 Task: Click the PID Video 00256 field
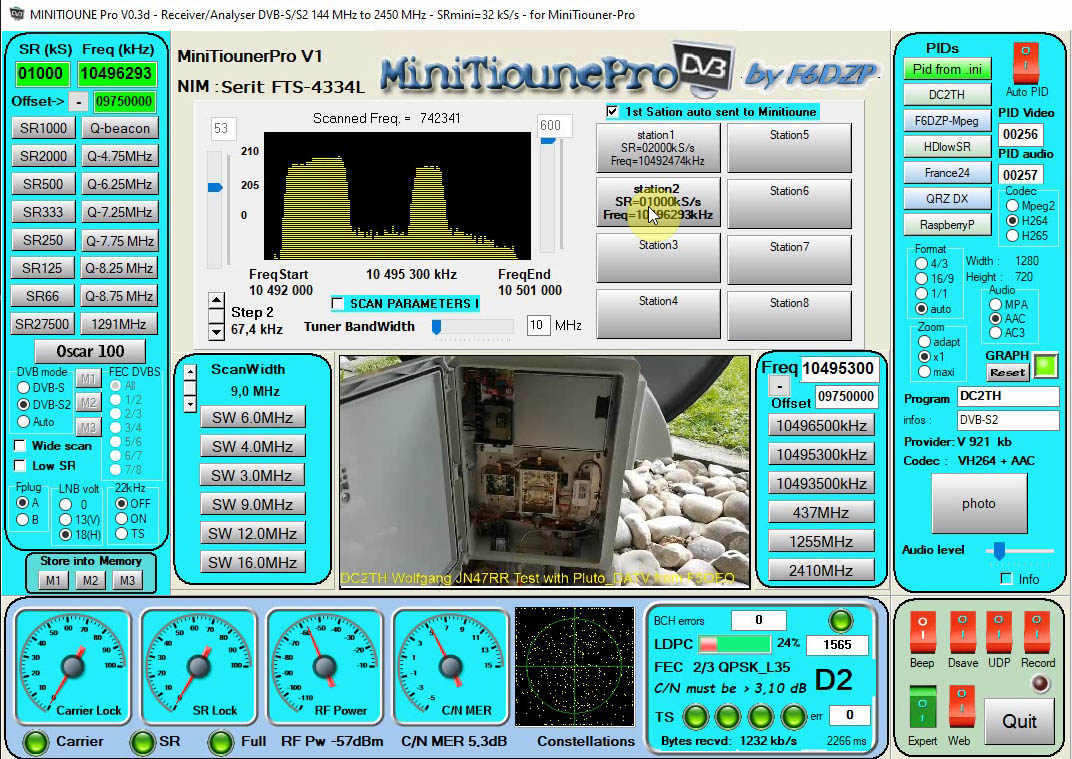[1020, 135]
